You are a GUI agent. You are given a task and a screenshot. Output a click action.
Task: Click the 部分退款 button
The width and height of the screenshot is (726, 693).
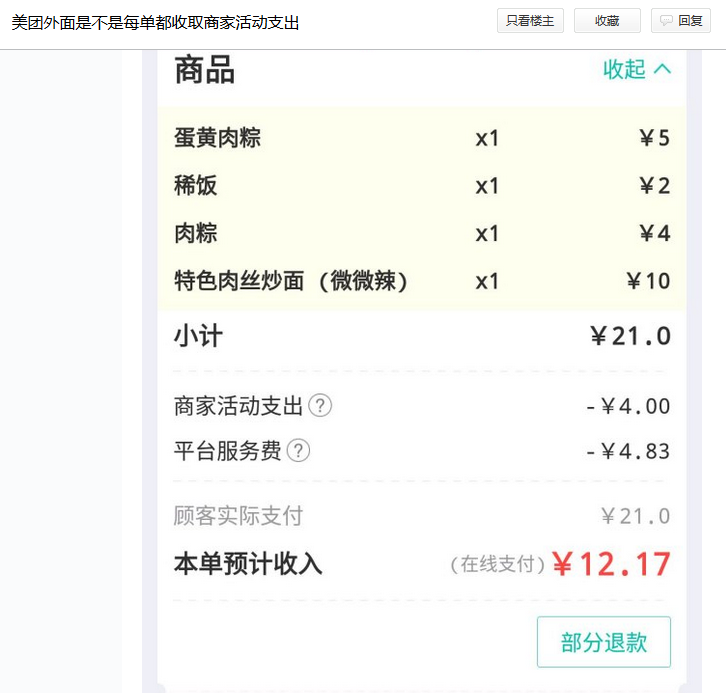click(603, 642)
